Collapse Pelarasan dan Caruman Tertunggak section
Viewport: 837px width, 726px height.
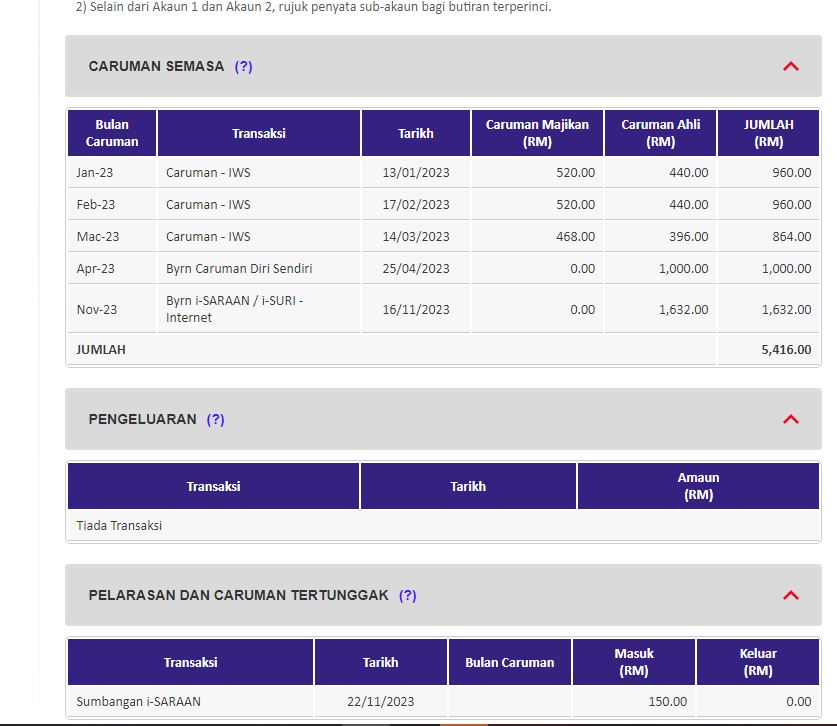click(x=790, y=595)
